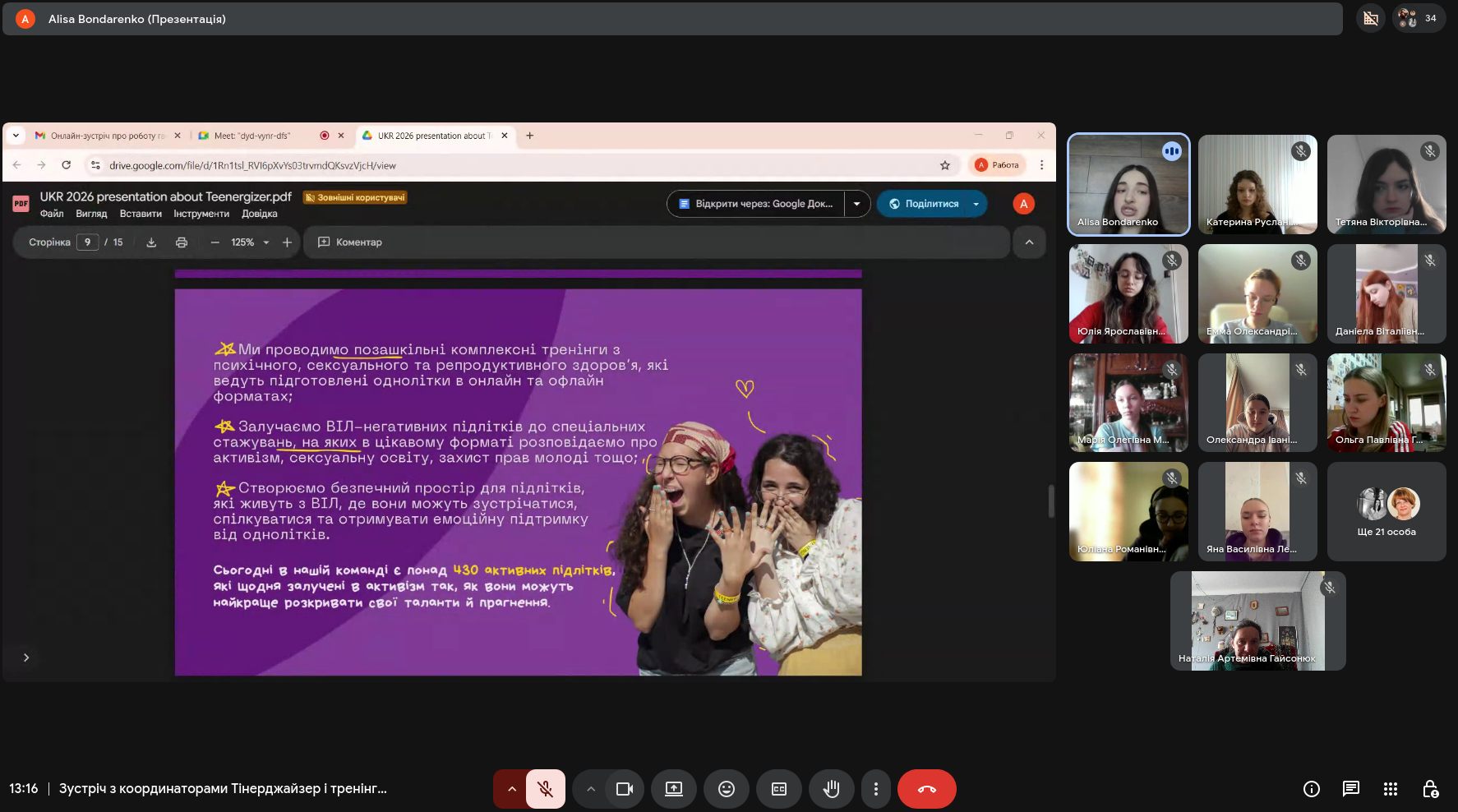Viewport: 1458px width, 812px height.
Task: Open the Drive account avatar
Action: pyautogui.click(x=1023, y=204)
